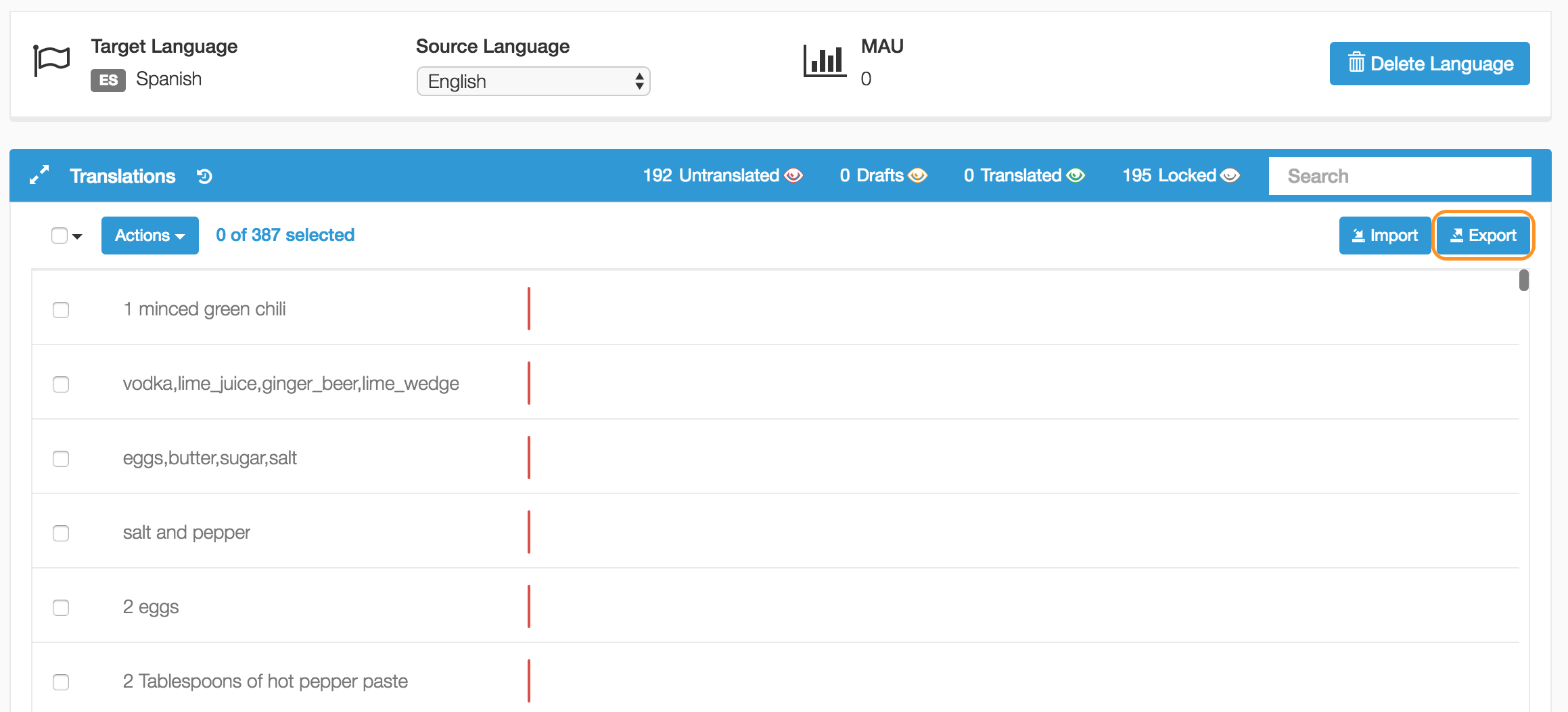
Task: Click the refresh history icon next to Translations
Action: (204, 176)
